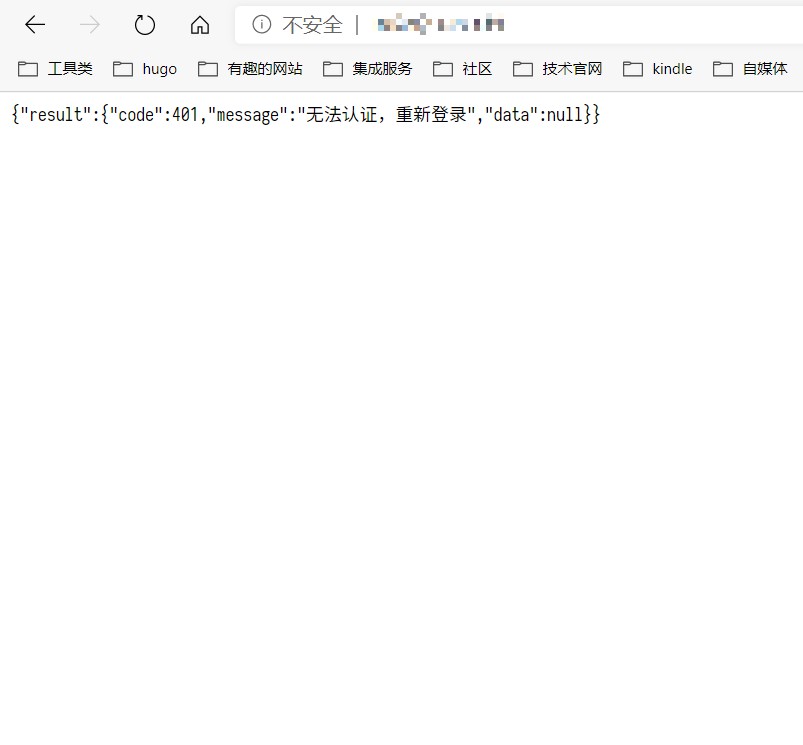Expand the hugo bookmark folder
803x745 pixels.
(146, 69)
